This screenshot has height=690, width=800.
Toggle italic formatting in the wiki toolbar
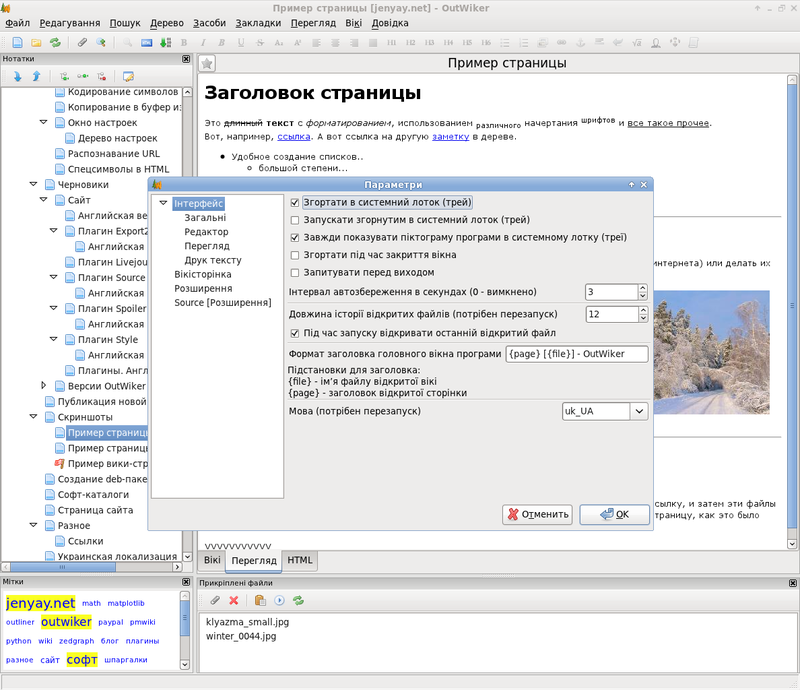[203, 41]
